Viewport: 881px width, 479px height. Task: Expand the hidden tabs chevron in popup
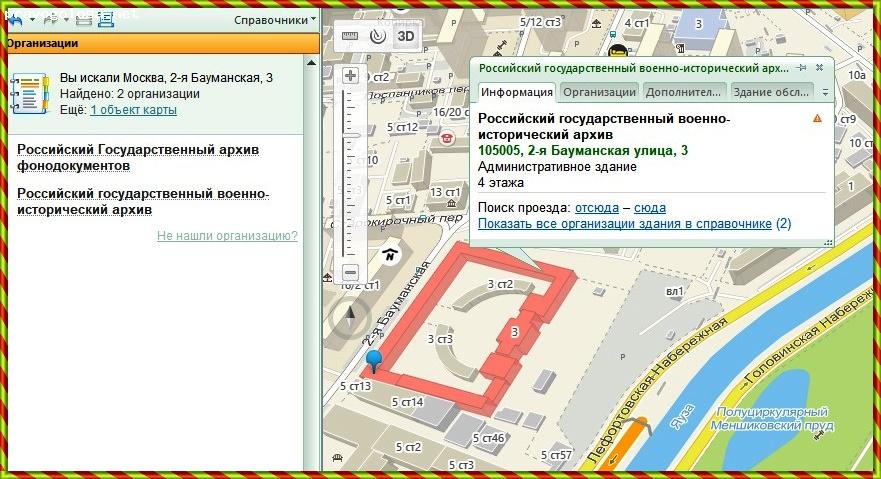[x=825, y=92]
